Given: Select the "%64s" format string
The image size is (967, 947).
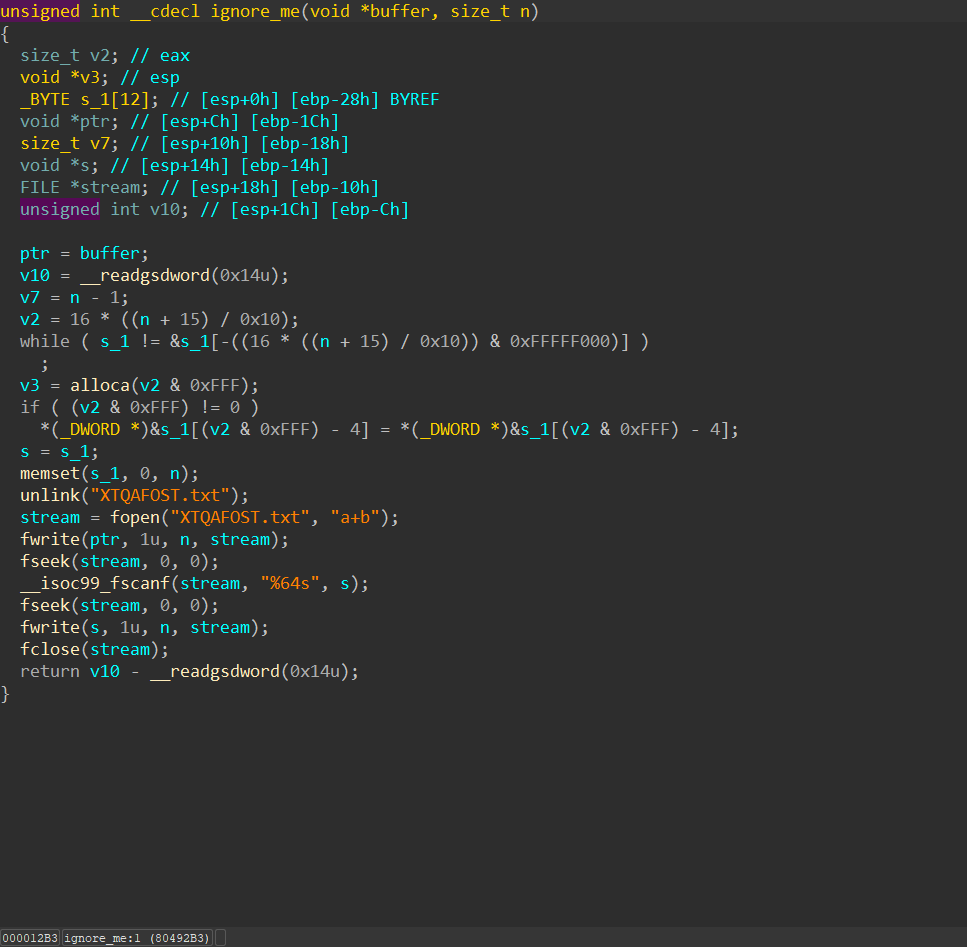Looking at the screenshot, I should pyautogui.click(x=290, y=583).
